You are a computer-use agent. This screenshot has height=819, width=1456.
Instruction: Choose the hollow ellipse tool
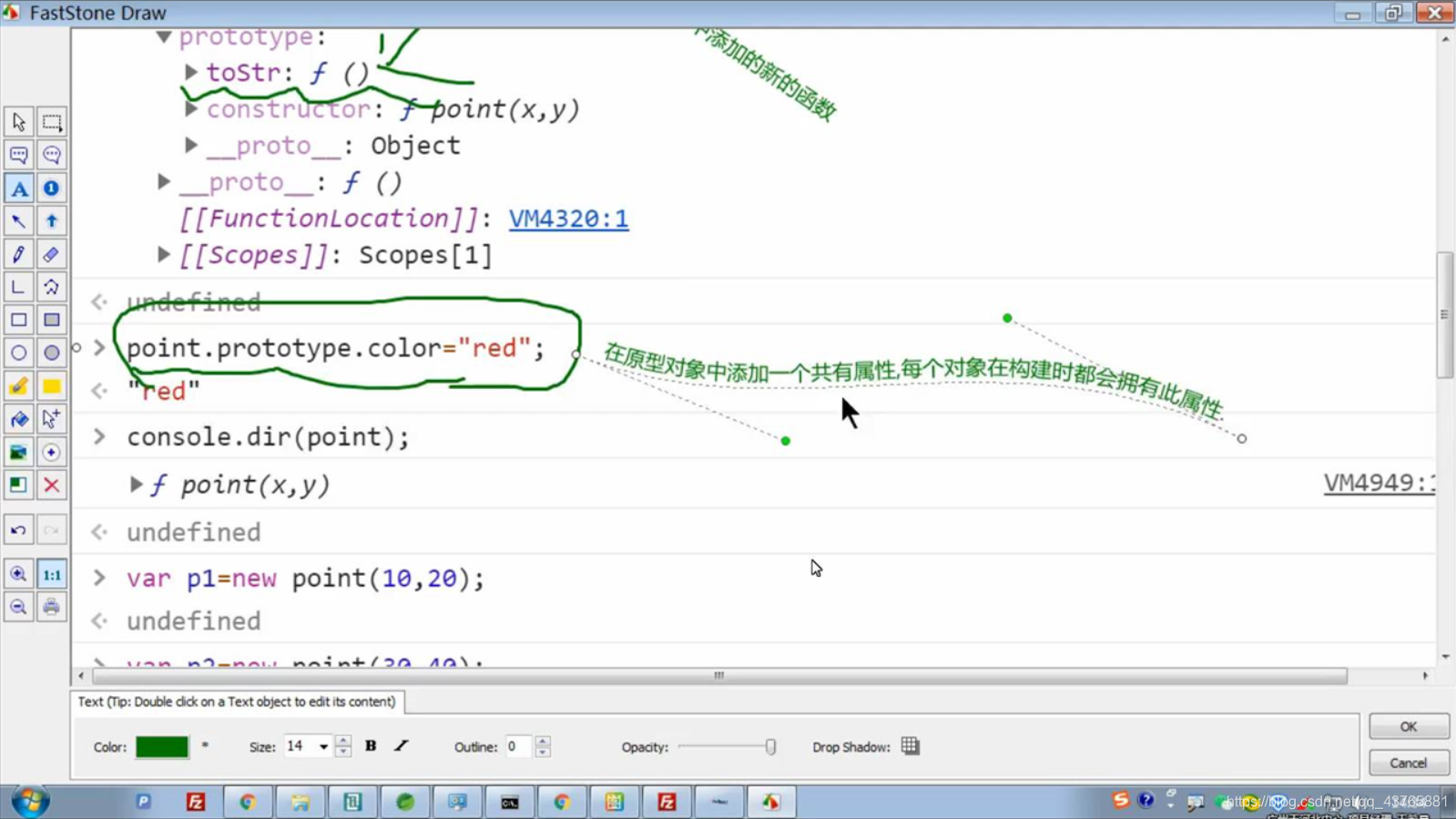coord(18,353)
